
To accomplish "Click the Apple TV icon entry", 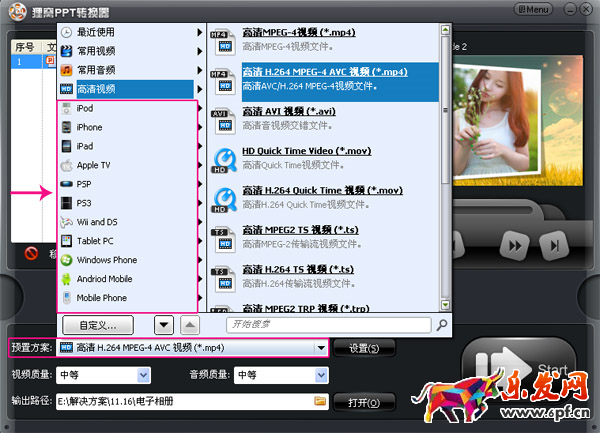I will 68,165.
